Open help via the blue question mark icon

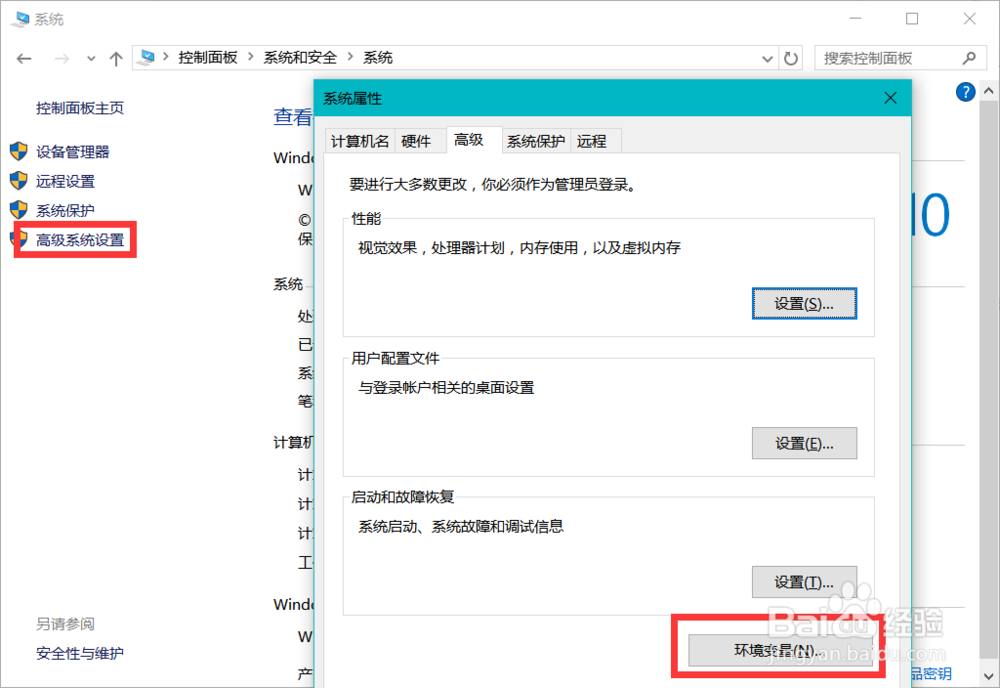click(965, 91)
